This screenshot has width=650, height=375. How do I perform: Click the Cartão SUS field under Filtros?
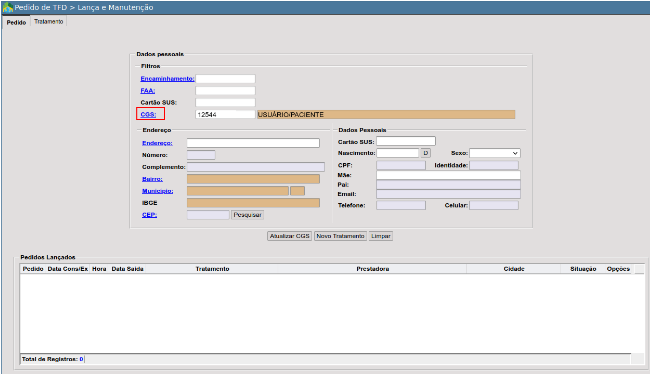click(225, 102)
